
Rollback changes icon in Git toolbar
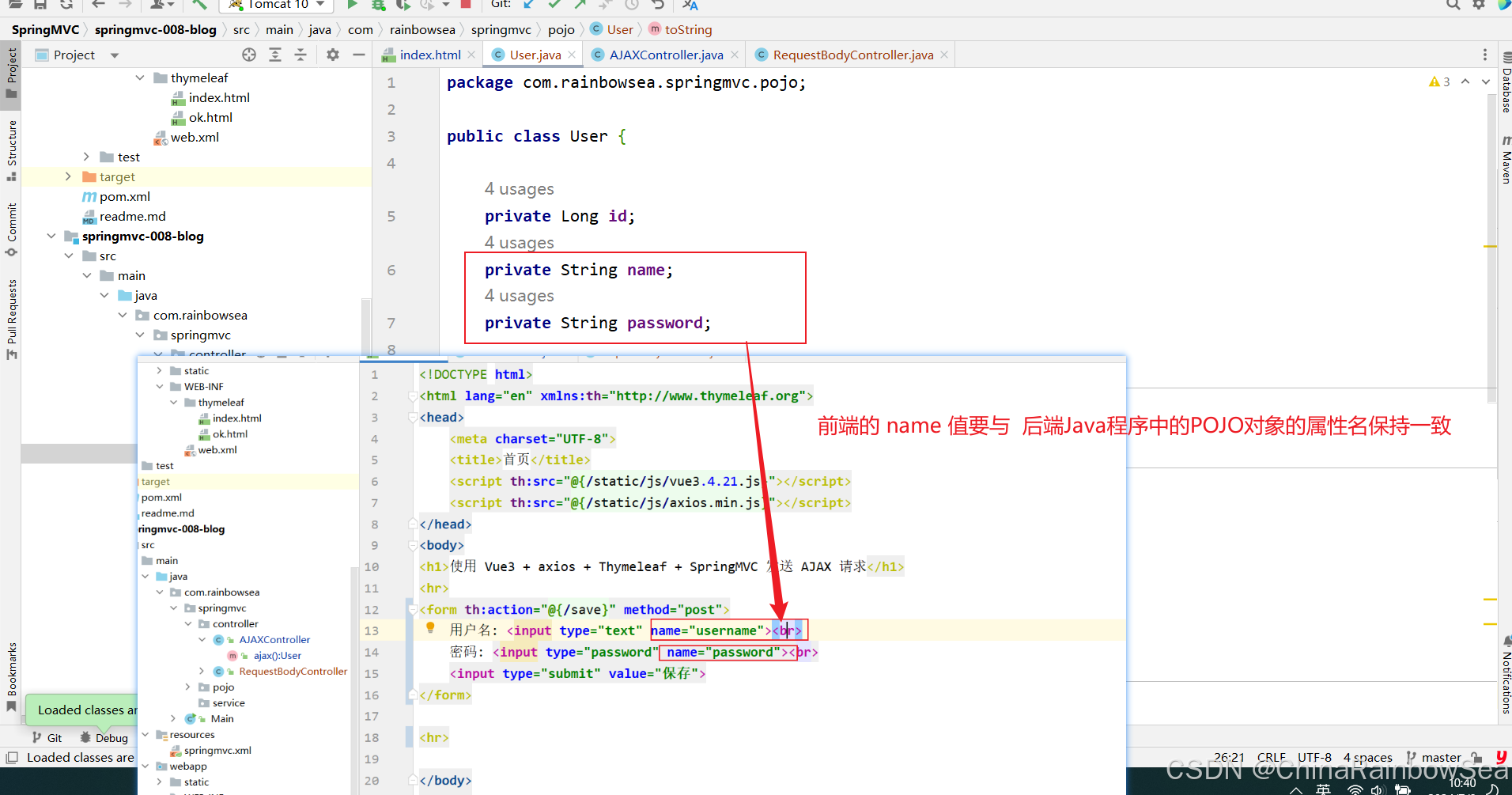tap(657, 5)
